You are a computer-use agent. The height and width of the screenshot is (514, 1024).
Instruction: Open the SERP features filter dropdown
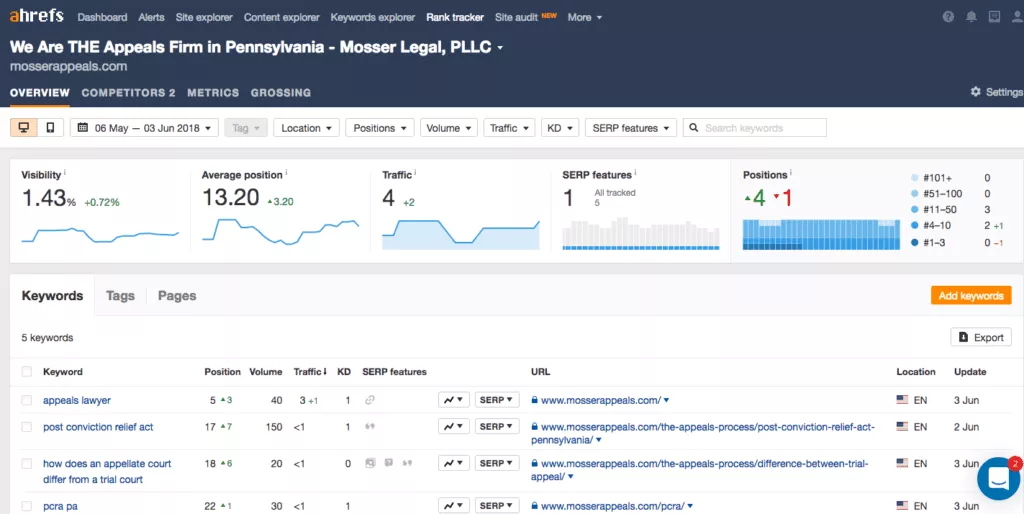click(x=630, y=127)
